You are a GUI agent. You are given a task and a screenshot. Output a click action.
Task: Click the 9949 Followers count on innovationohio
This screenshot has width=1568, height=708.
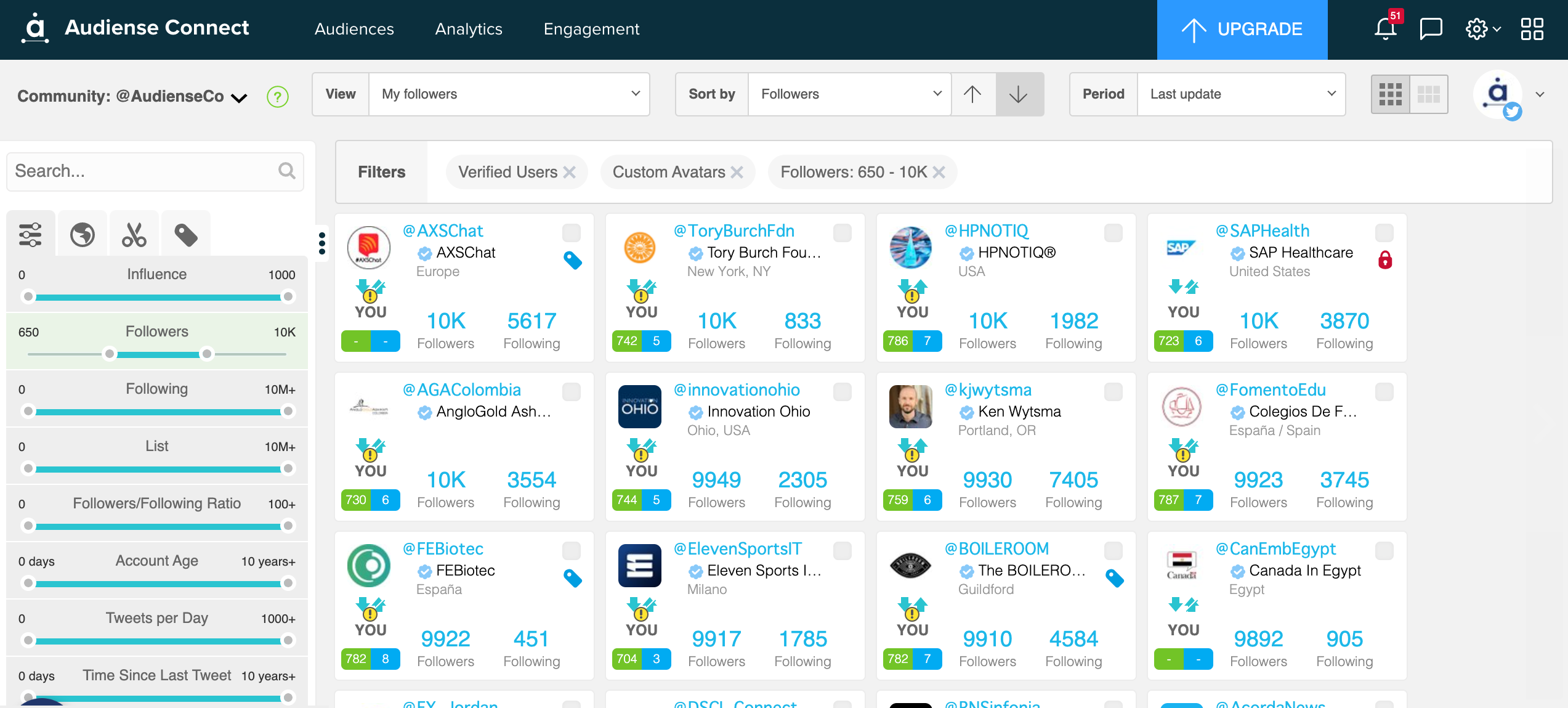coord(716,480)
